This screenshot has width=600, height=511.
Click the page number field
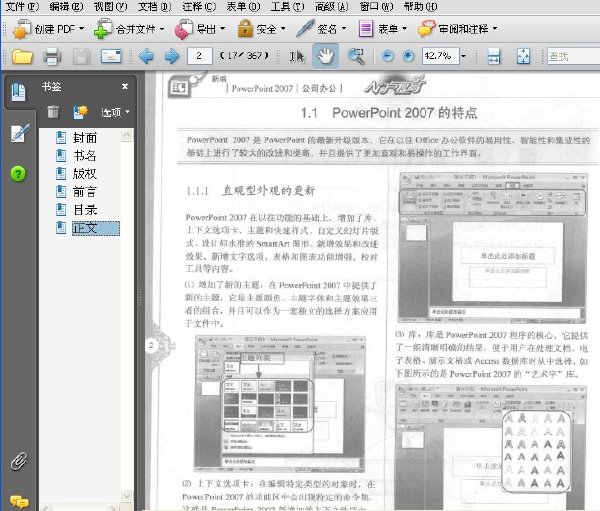(199, 56)
